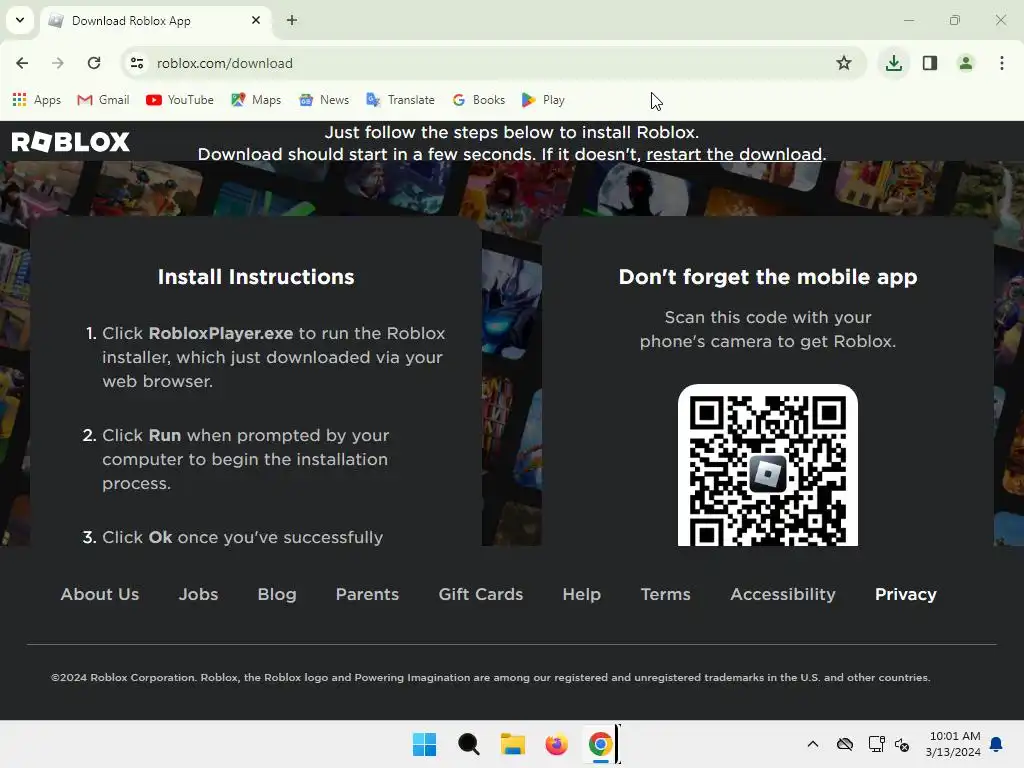Open the Play bookmark

tap(543, 100)
